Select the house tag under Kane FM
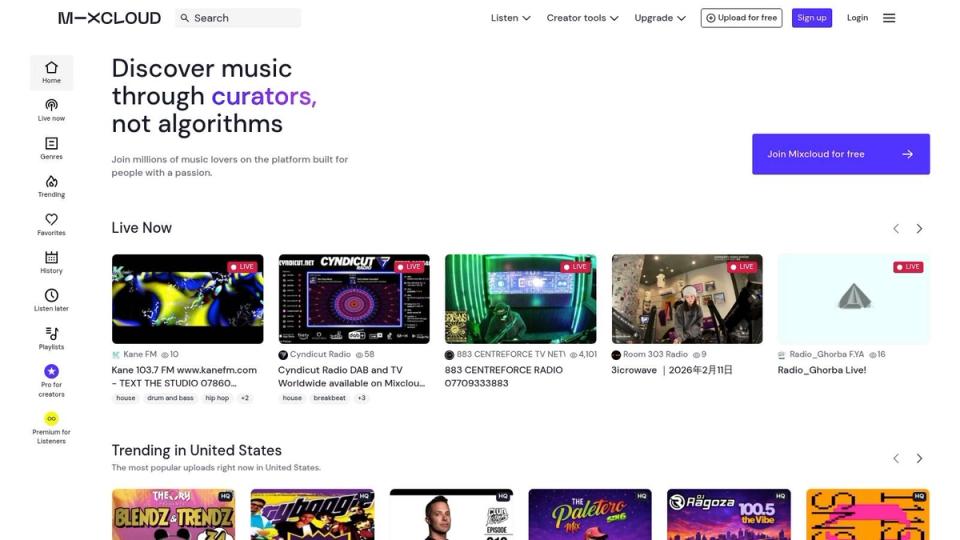 point(126,398)
